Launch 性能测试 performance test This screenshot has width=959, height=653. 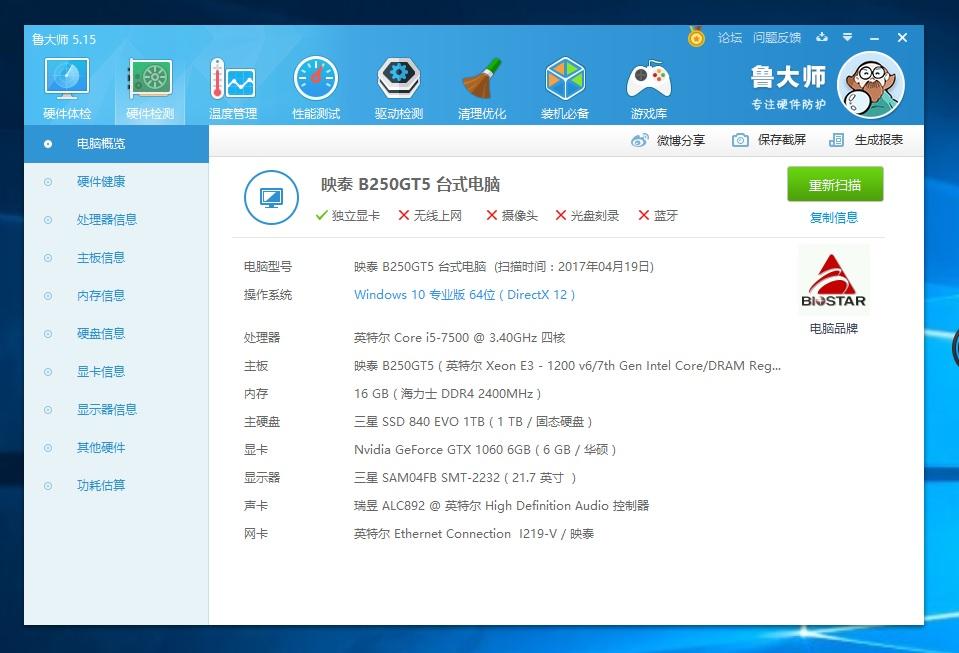point(316,89)
